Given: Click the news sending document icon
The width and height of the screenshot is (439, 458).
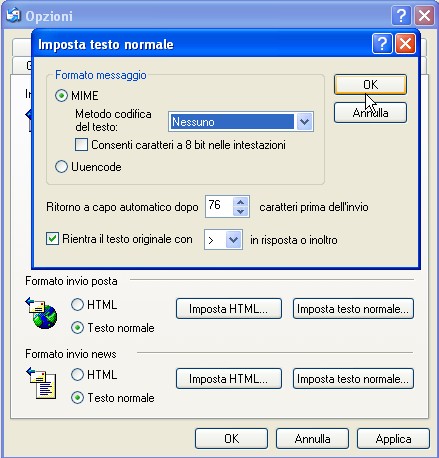Looking at the screenshot, I should pyautogui.click(x=42, y=383).
